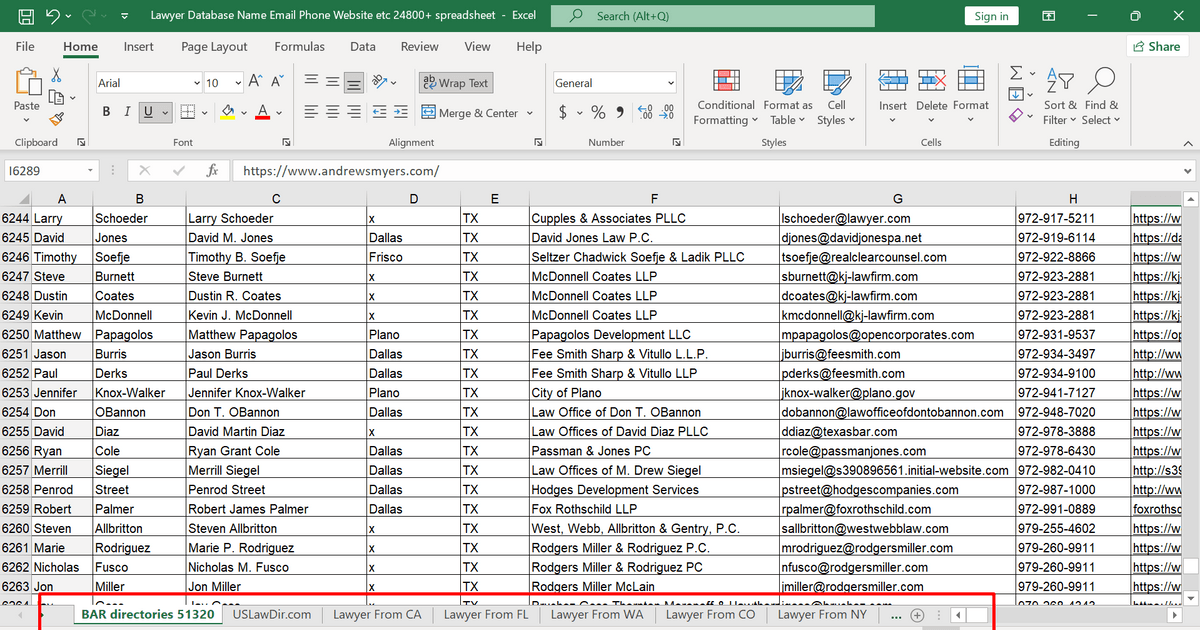Switch to the Page Layout ribbon tab

pos(214,46)
